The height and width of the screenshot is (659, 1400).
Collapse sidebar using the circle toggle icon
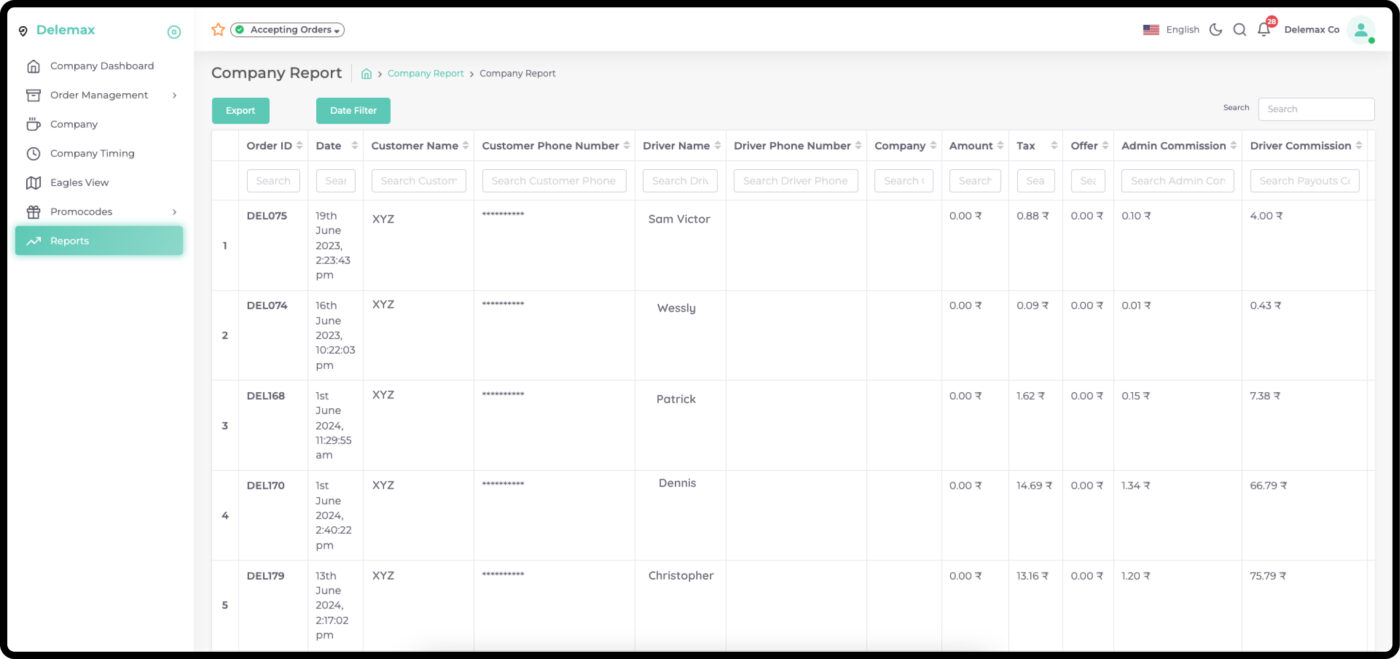[x=174, y=32]
